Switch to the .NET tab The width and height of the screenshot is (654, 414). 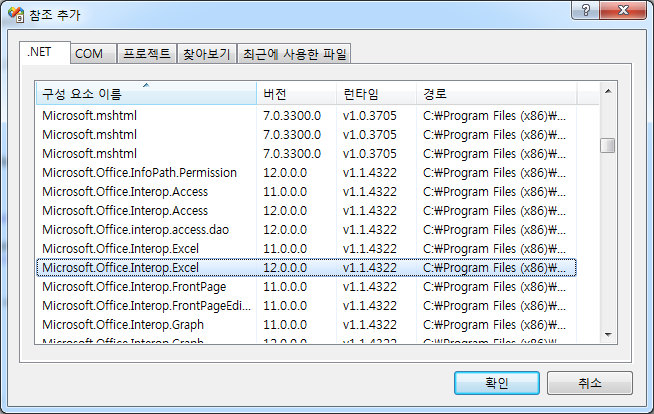click(45, 53)
